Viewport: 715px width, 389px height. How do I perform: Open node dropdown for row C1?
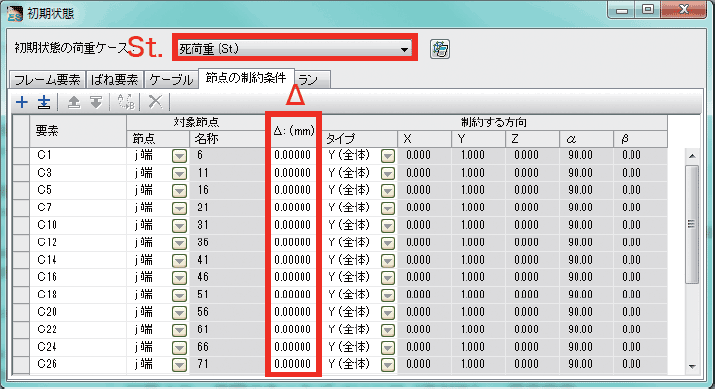point(180,156)
